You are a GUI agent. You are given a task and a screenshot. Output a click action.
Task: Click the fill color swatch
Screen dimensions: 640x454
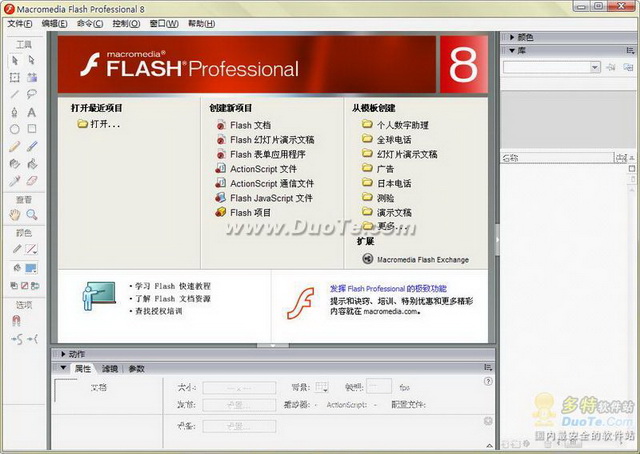[x=31, y=268]
